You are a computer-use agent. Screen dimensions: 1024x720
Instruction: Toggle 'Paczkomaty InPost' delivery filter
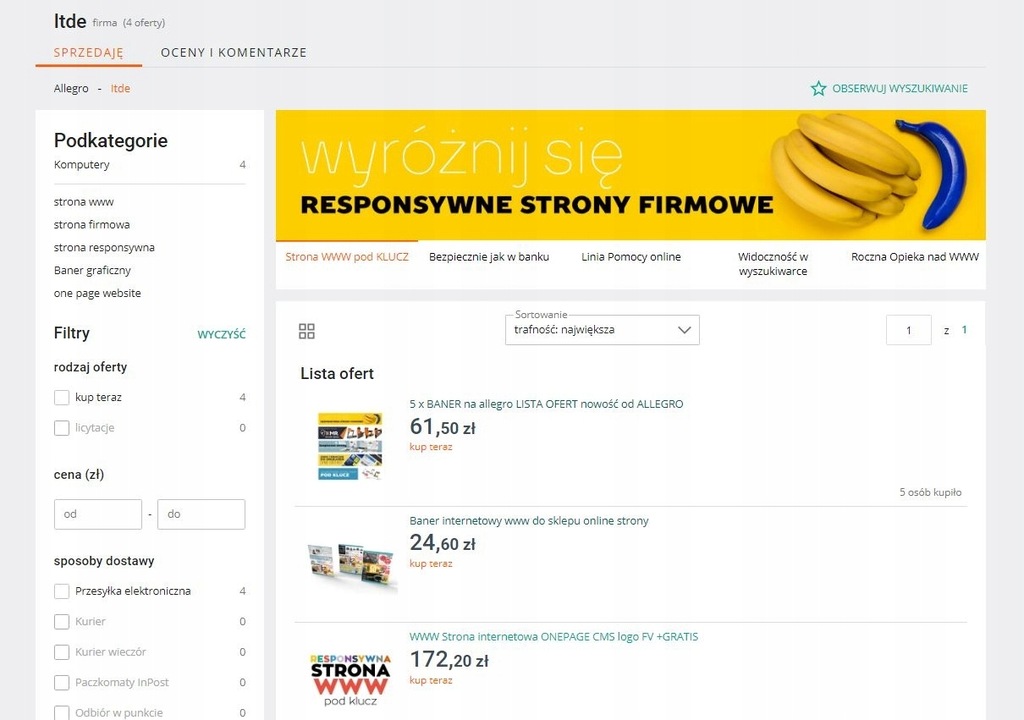pyautogui.click(x=62, y=683)
